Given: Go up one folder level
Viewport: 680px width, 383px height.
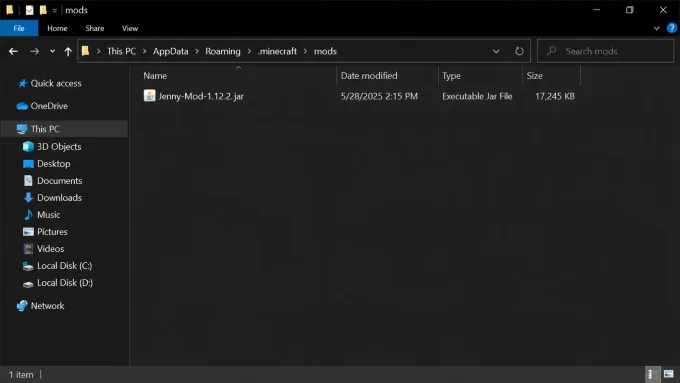Looking at the screenshot, I should pyautogui.click(x=68, y=51).
